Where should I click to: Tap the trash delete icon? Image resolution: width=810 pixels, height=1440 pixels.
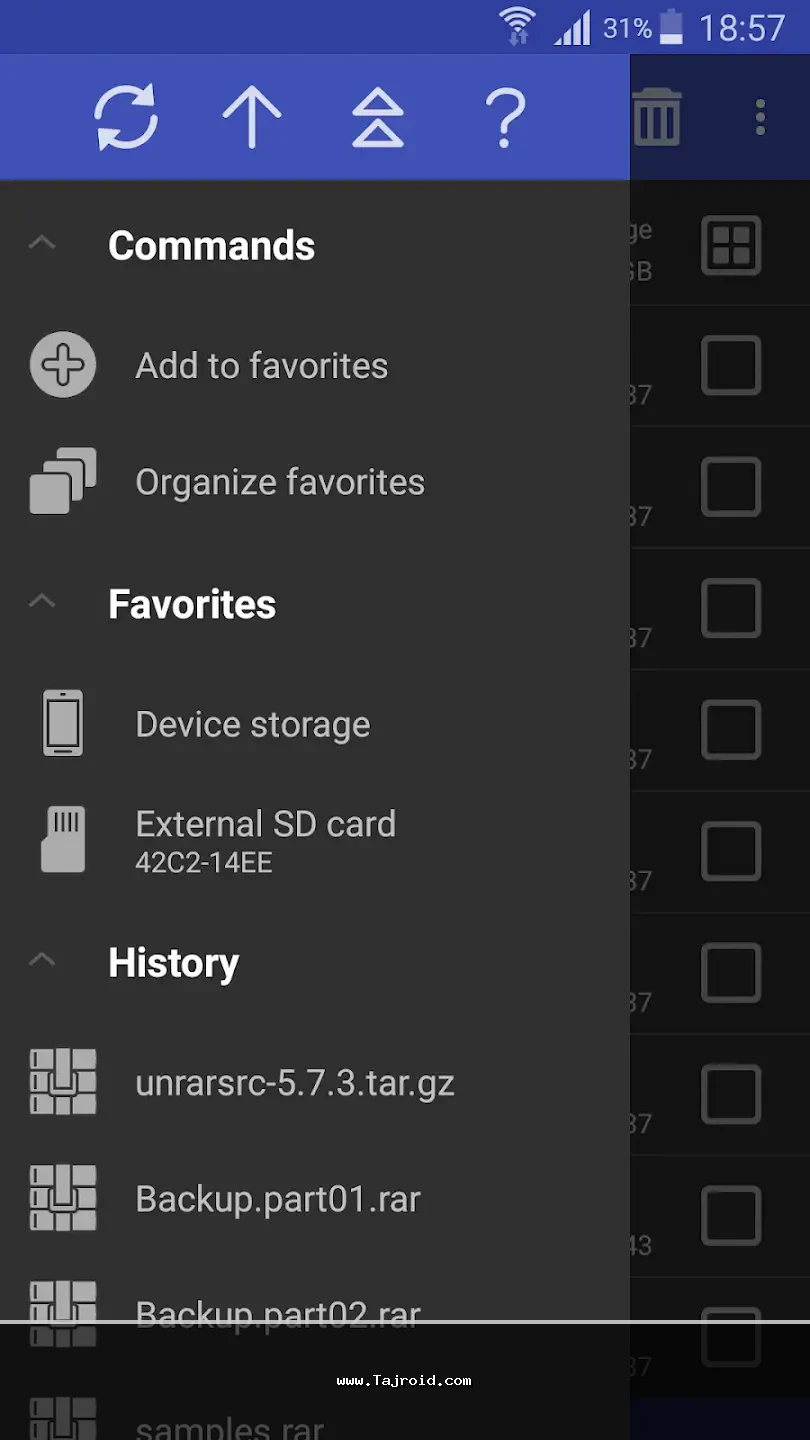click(657, 117)
